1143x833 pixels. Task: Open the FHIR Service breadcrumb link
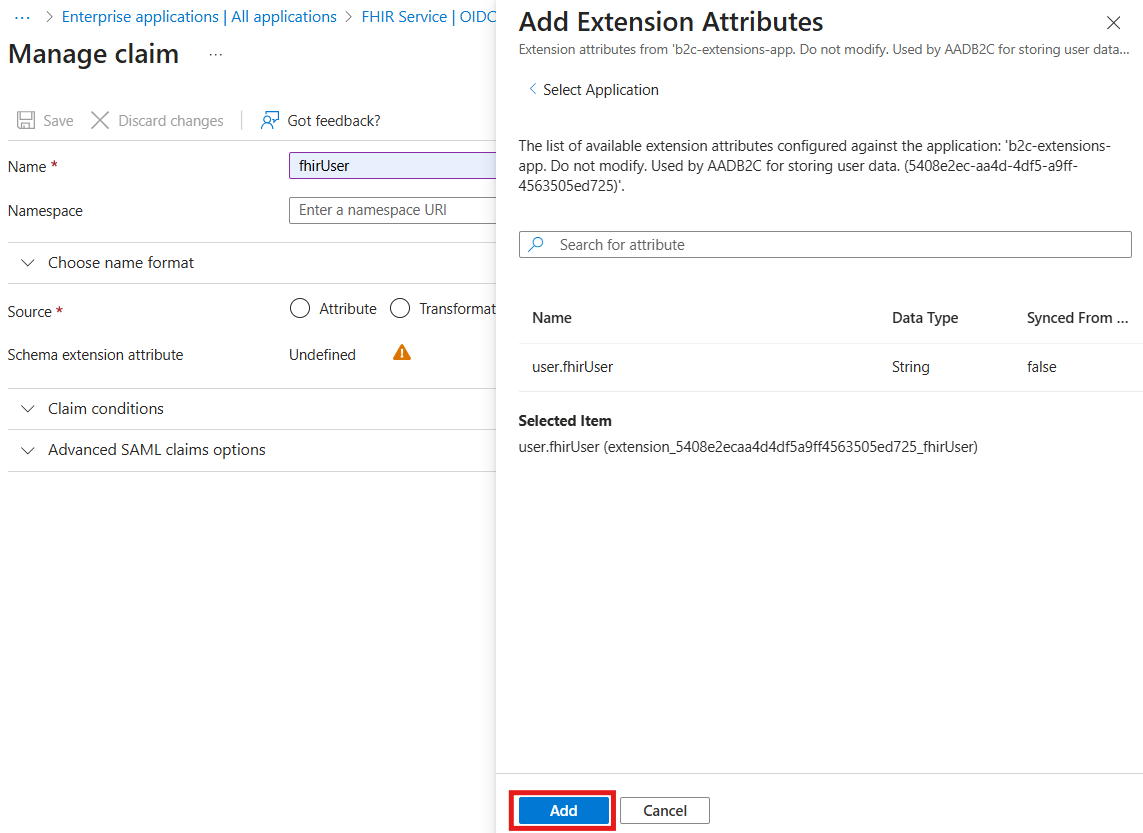point(404,16)
